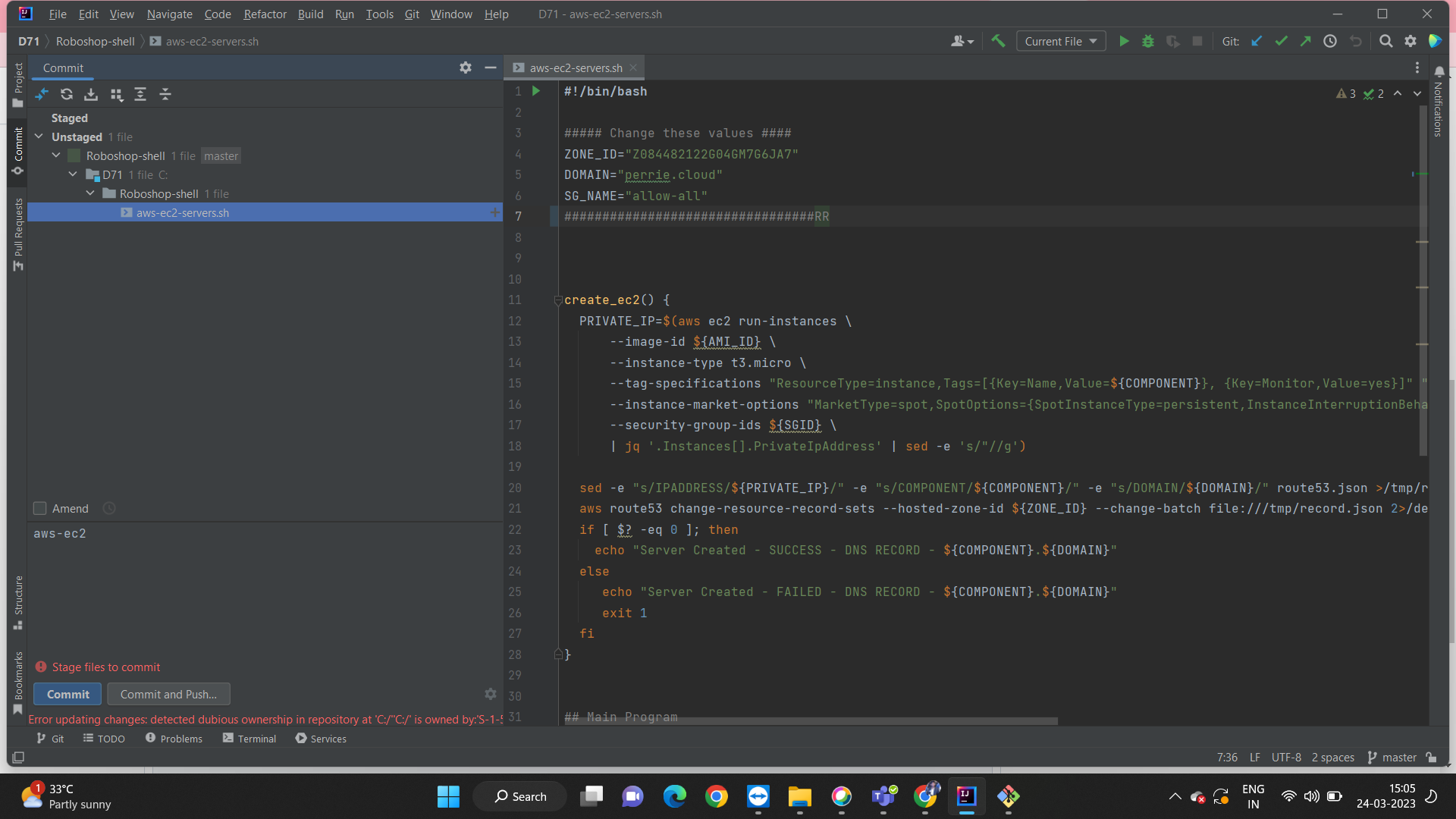Screen dimensions: 1456x819
Task: Click the editor horizontal scrollbar
Action: (x=811, y=721)
